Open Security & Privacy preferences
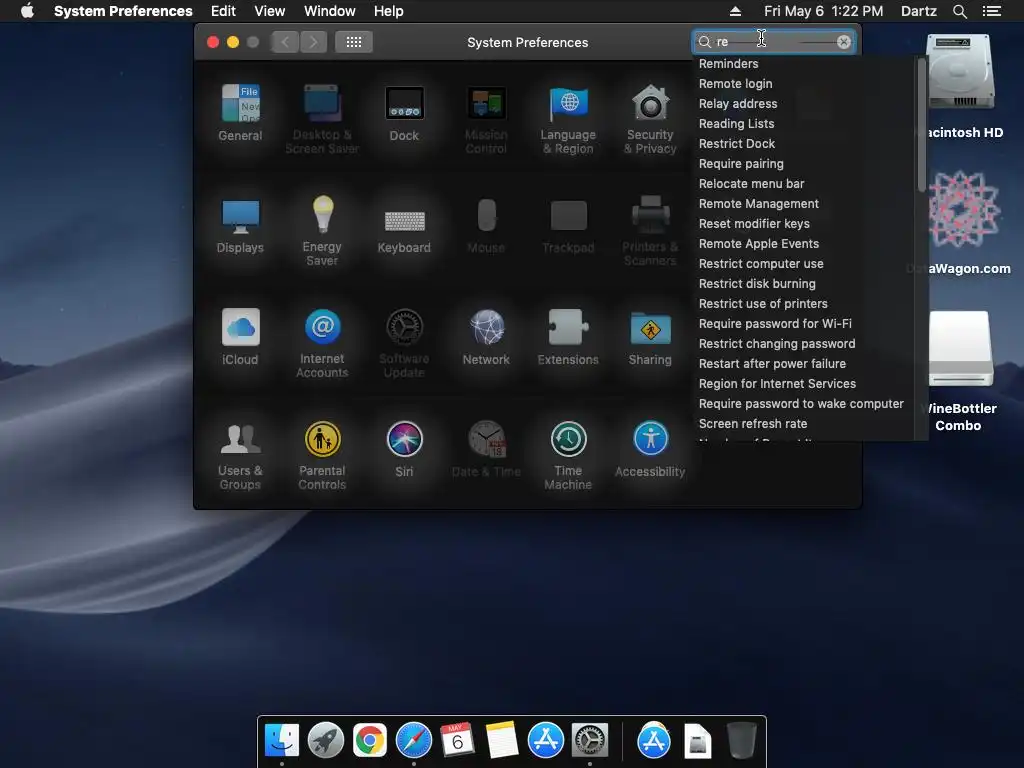Viewport: 1024px width, 768px height. 650,119
